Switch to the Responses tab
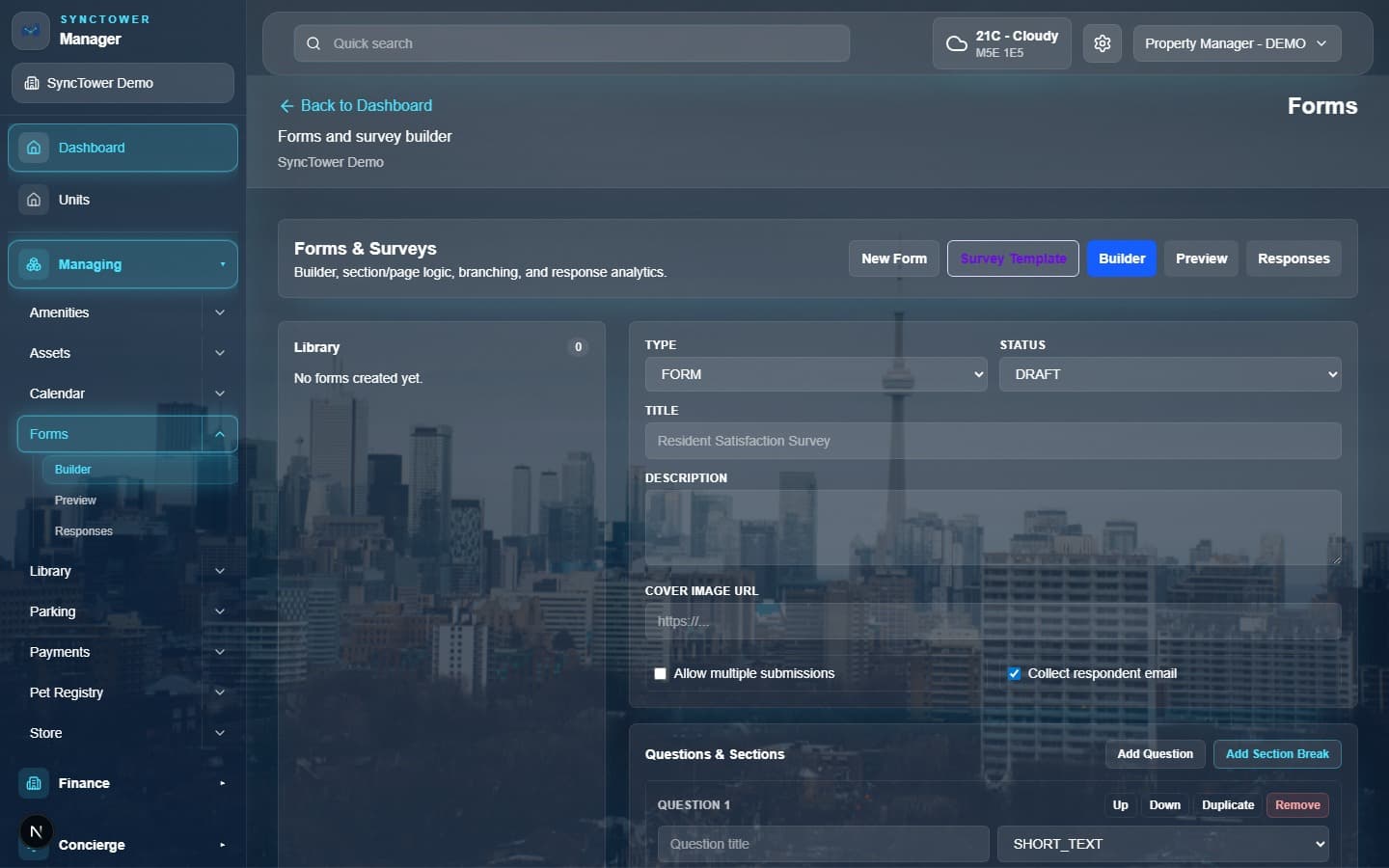The image size is (1389, 868). point(1294,258)
